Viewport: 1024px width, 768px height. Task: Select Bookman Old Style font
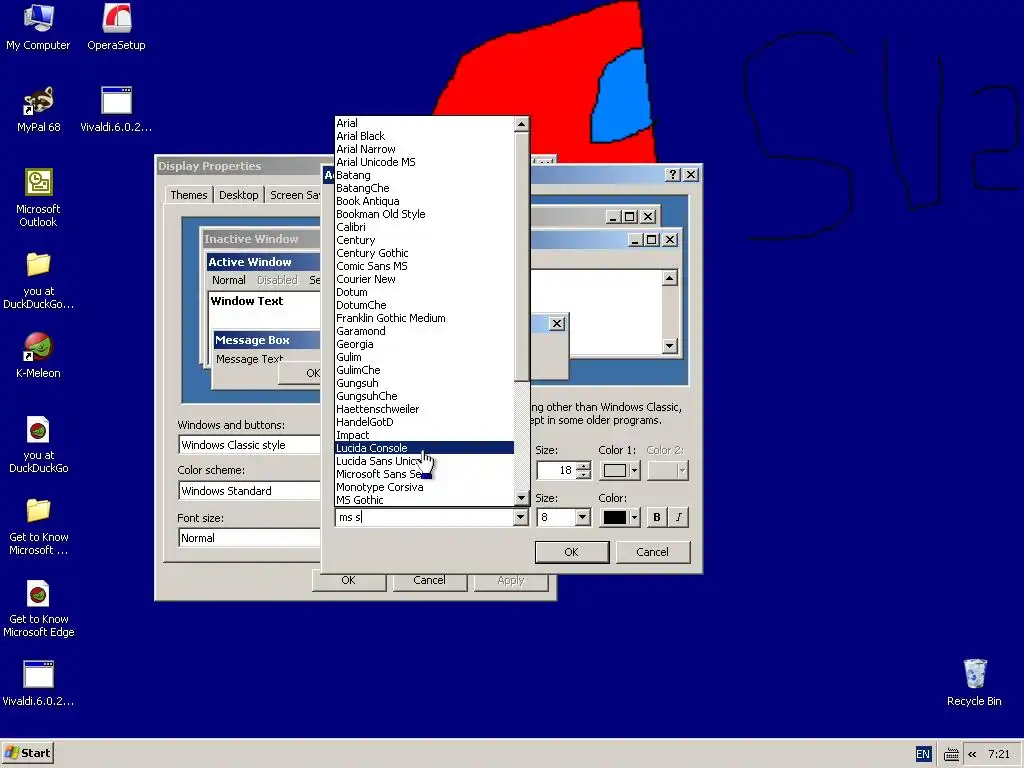click(424, 214)
